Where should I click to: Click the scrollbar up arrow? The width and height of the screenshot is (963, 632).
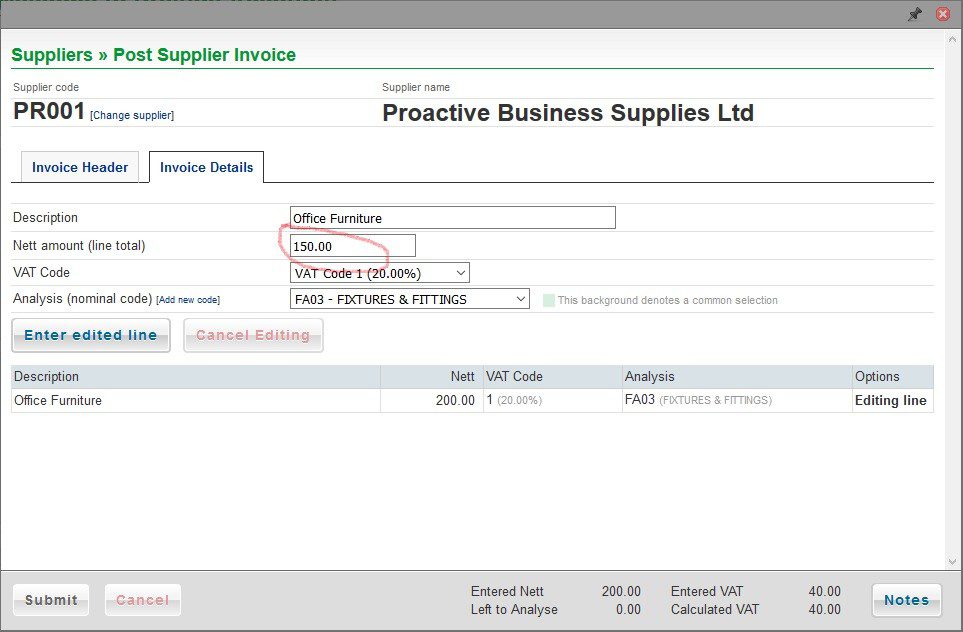pyautogui.click(x=953, y=40)
